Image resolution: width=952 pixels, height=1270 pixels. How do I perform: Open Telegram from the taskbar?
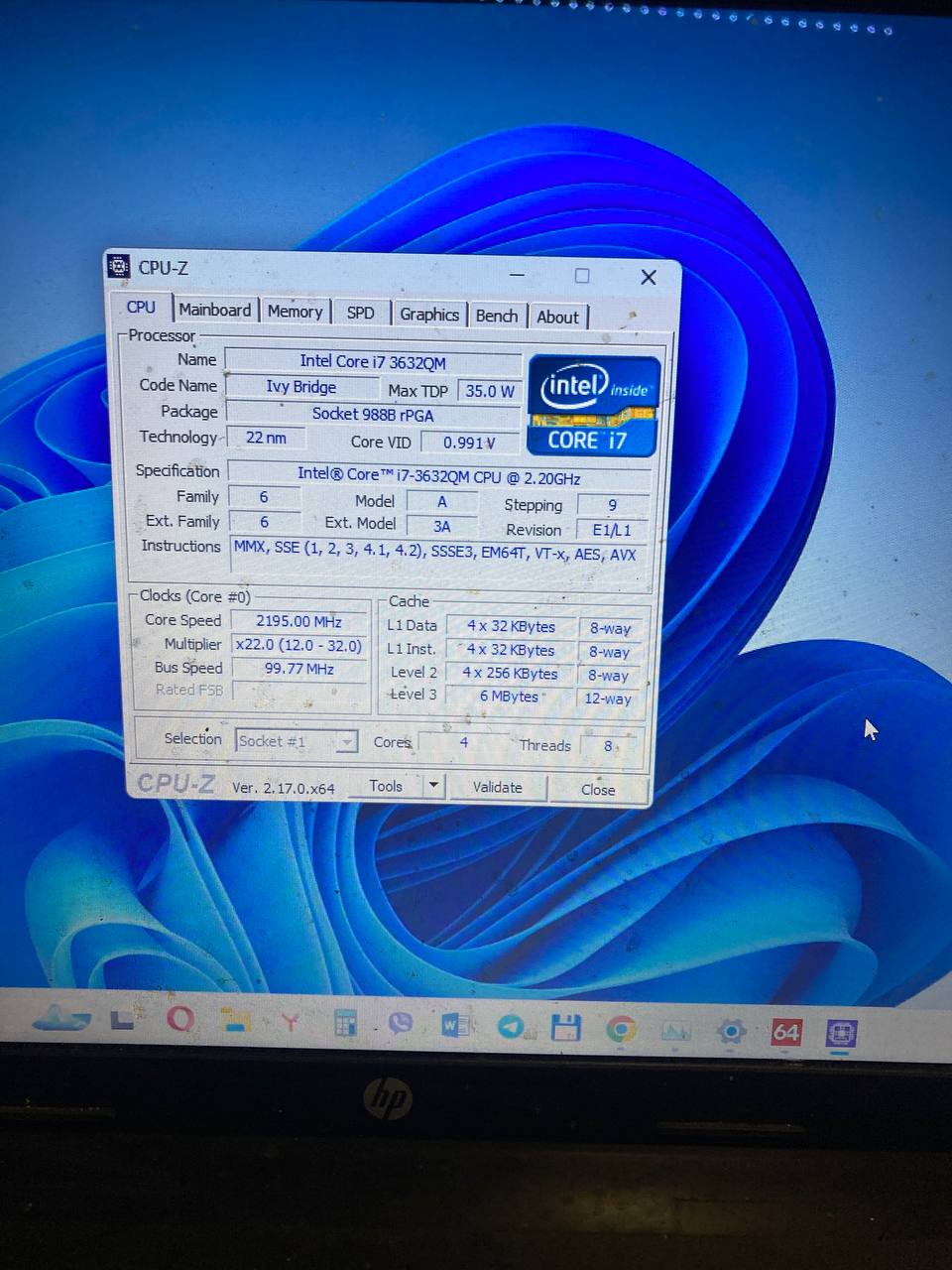pos(511,1026)
